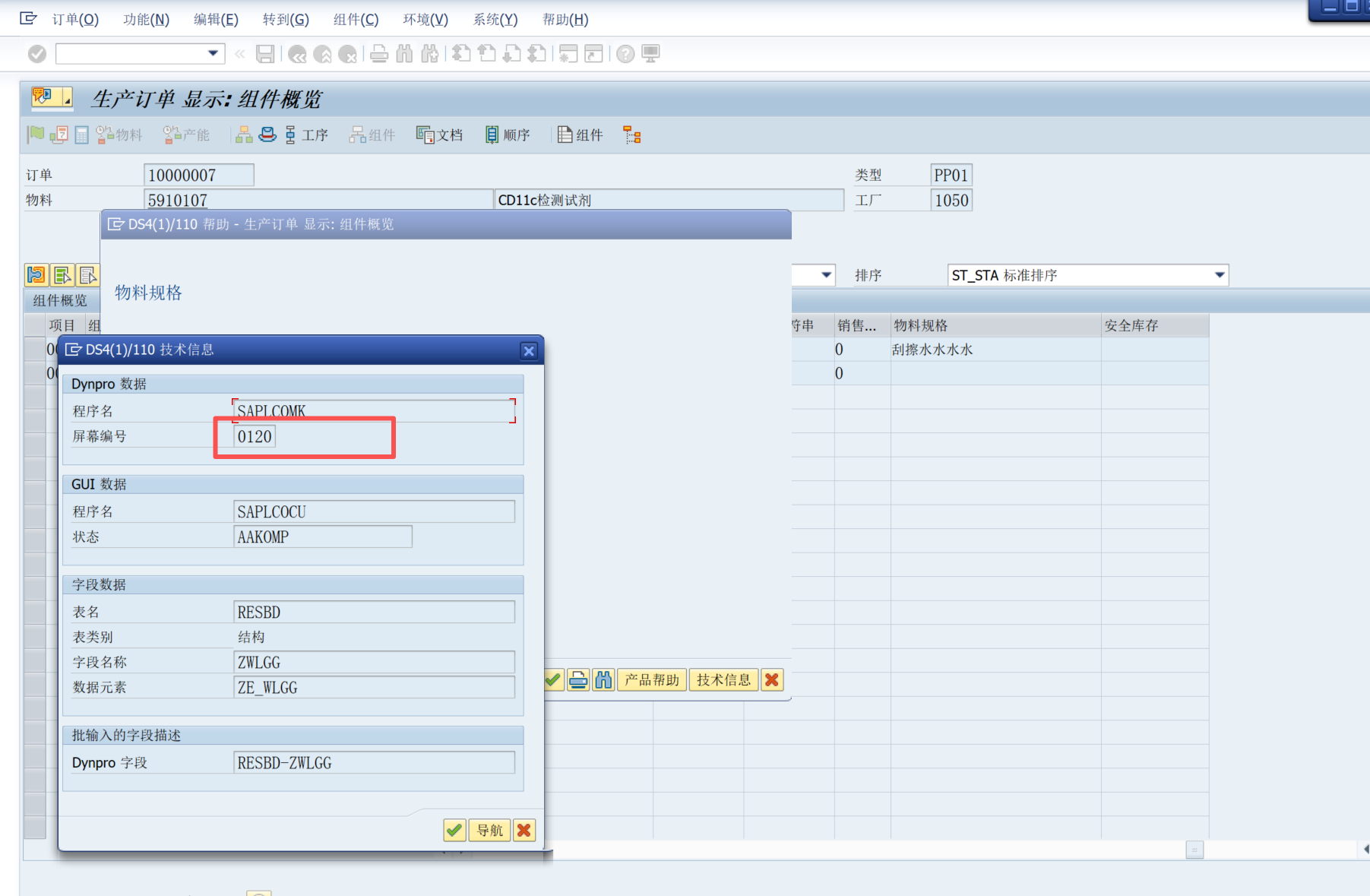Screen dimensions: 1370x896
Task: Open the services for object icon beside title
Action: 51,97
